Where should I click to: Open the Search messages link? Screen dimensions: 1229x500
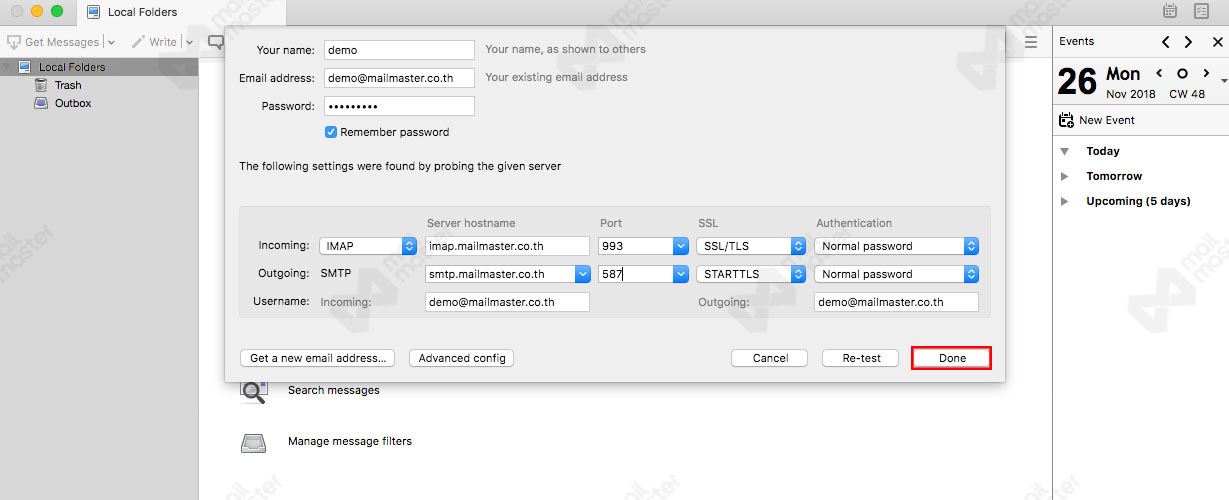333,390
